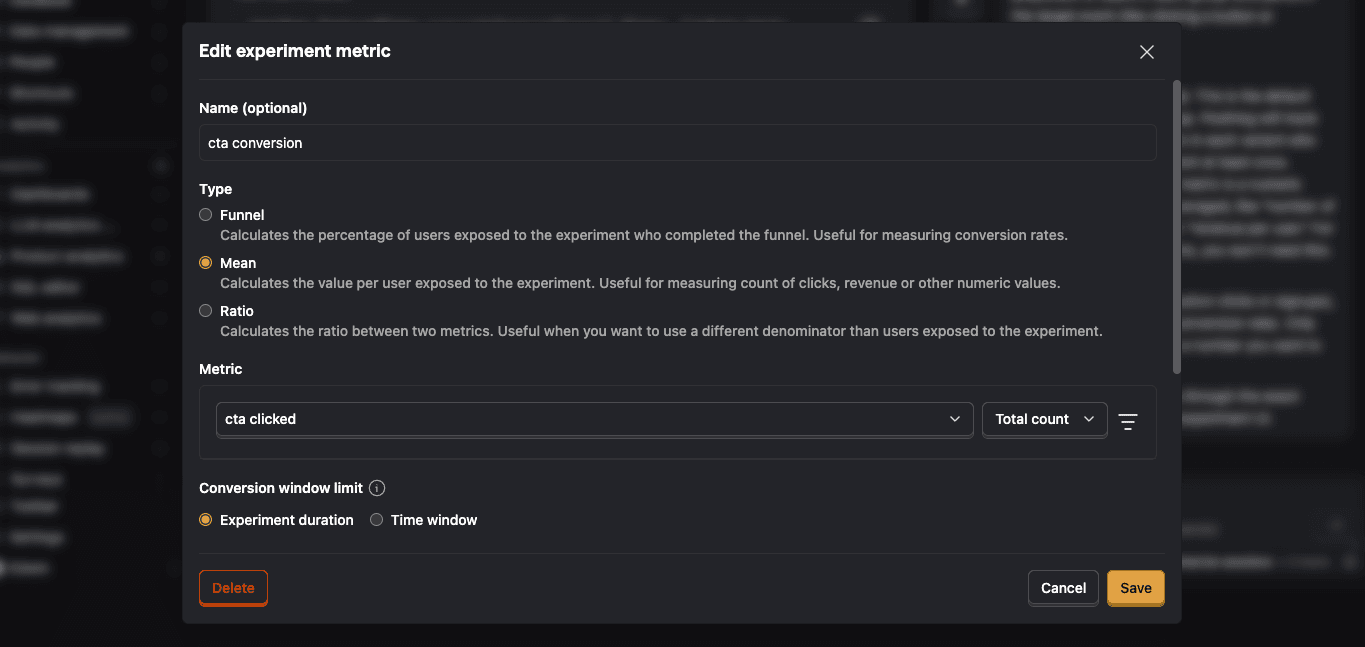Select the Funnel metric type
Viewport: 1365px width, 647px height.
click(206, 215)
